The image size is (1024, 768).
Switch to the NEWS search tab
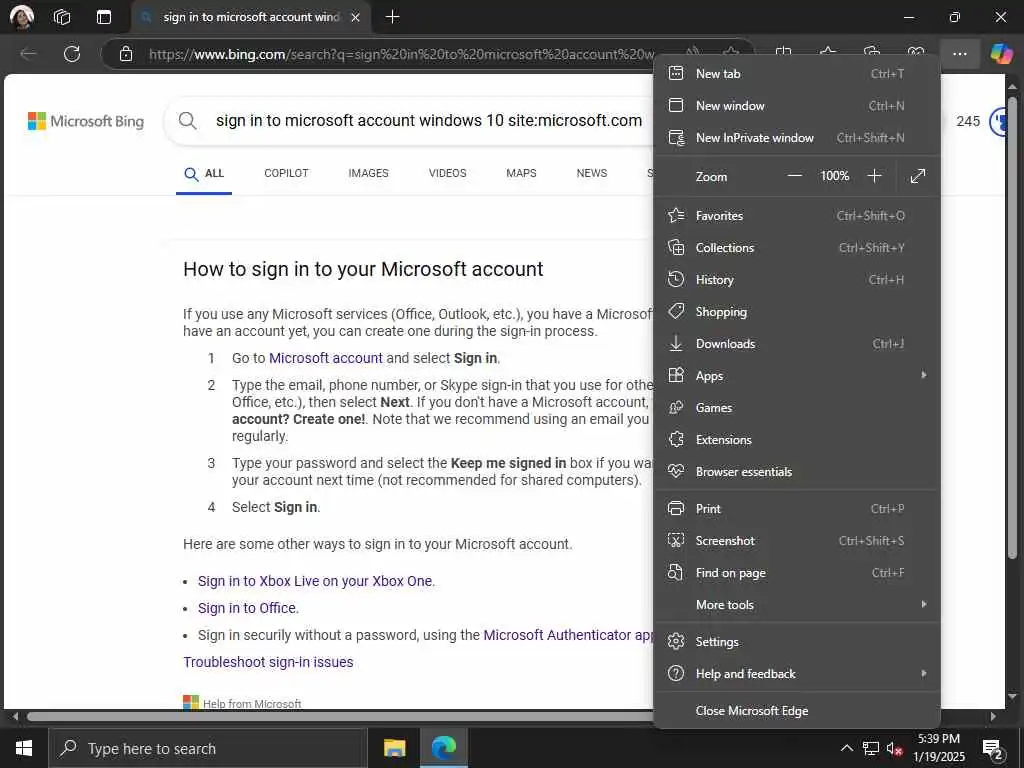tap(592, 173)
